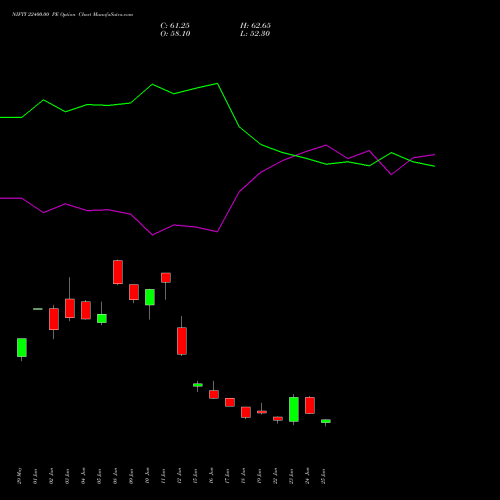Select the 18 Jun date label
Viewport: 500px width, 500px height.
pos(243,476)
